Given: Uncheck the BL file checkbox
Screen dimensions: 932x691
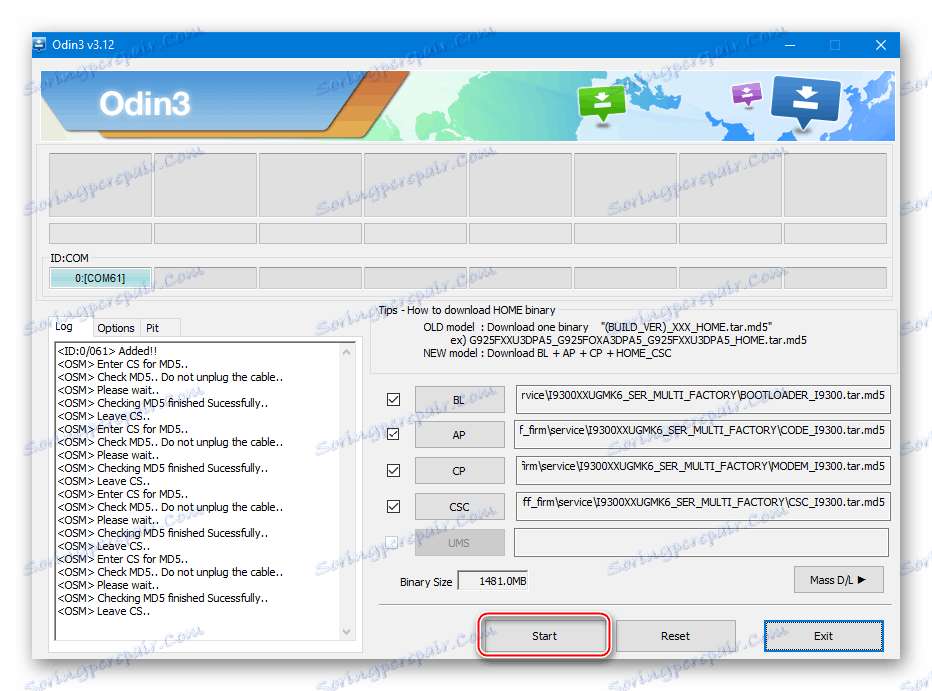Looking at the screenshot, I should pos(393,399).
